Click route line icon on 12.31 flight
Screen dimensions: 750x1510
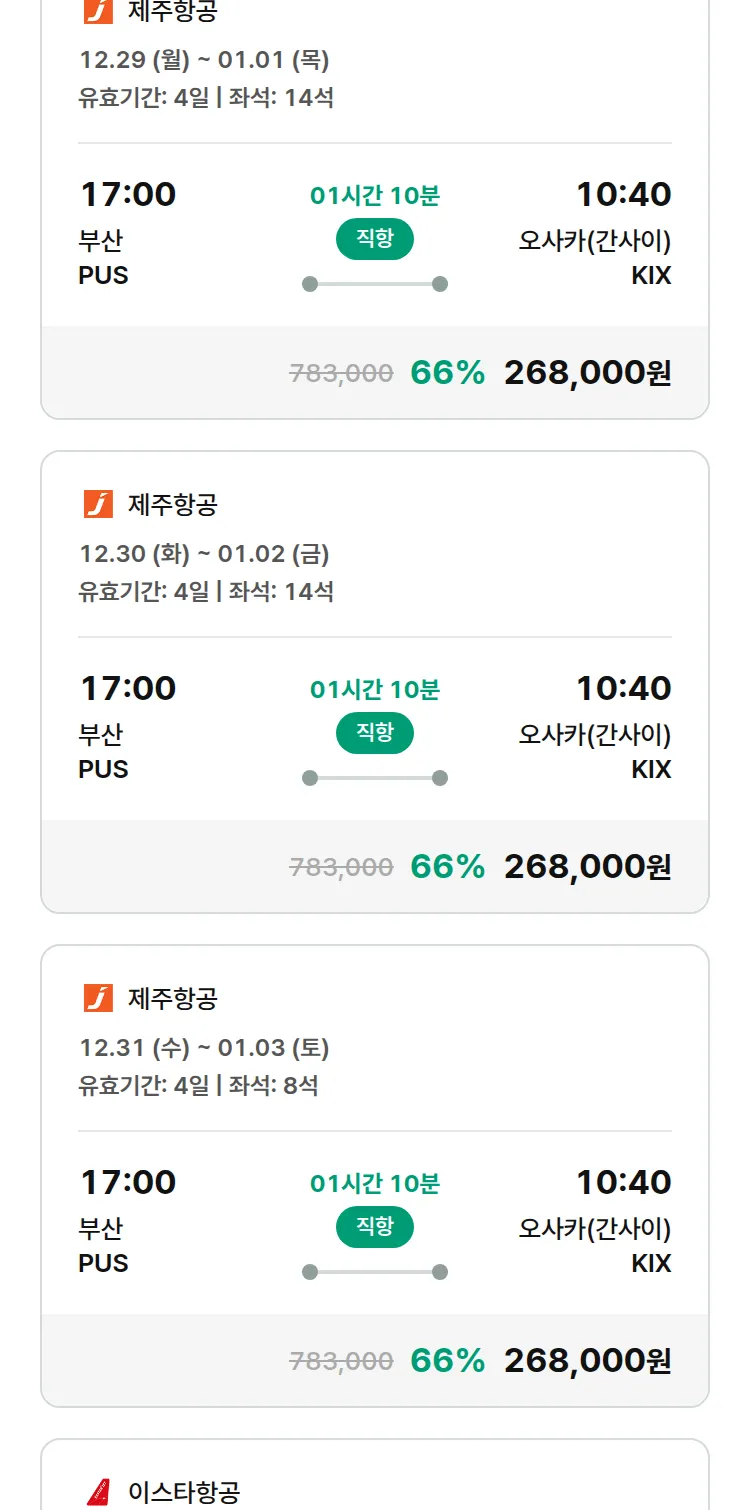coord(375,1272)
